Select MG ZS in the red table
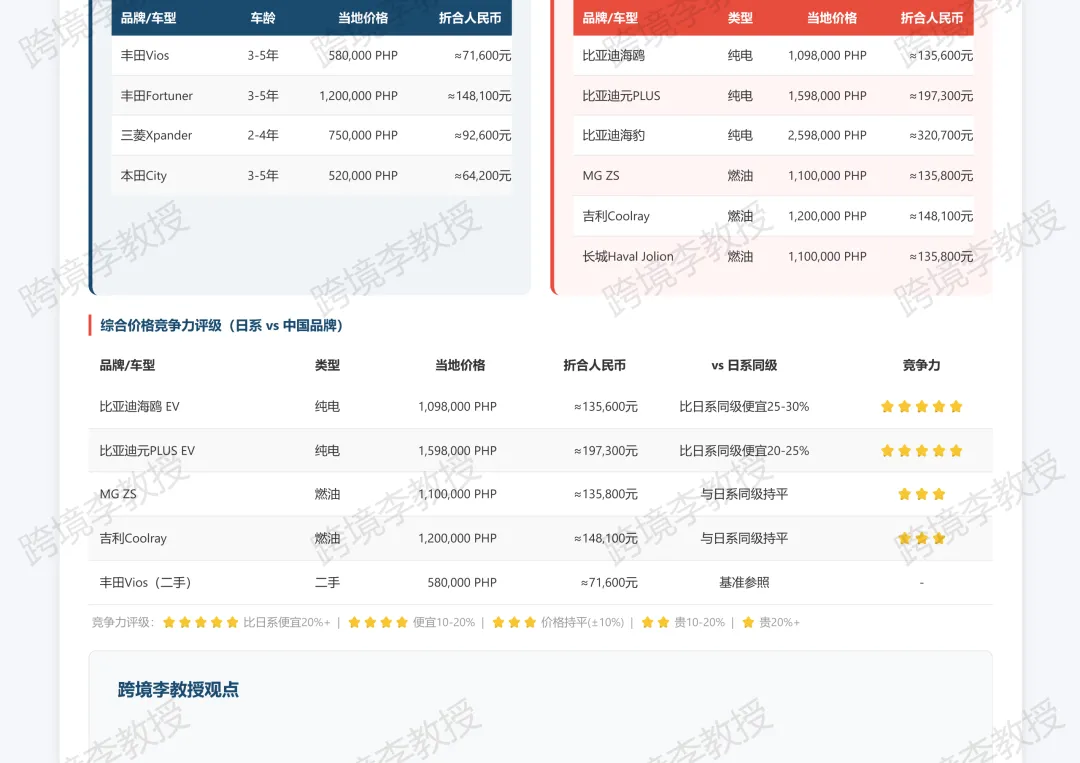 coord(601,176)
